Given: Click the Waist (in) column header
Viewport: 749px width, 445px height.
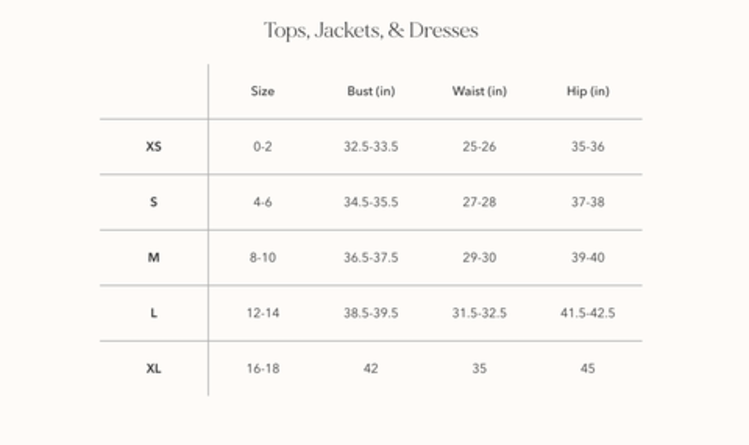Looking at the screenshot, I should pyautogui.click(x=479, y=91).
